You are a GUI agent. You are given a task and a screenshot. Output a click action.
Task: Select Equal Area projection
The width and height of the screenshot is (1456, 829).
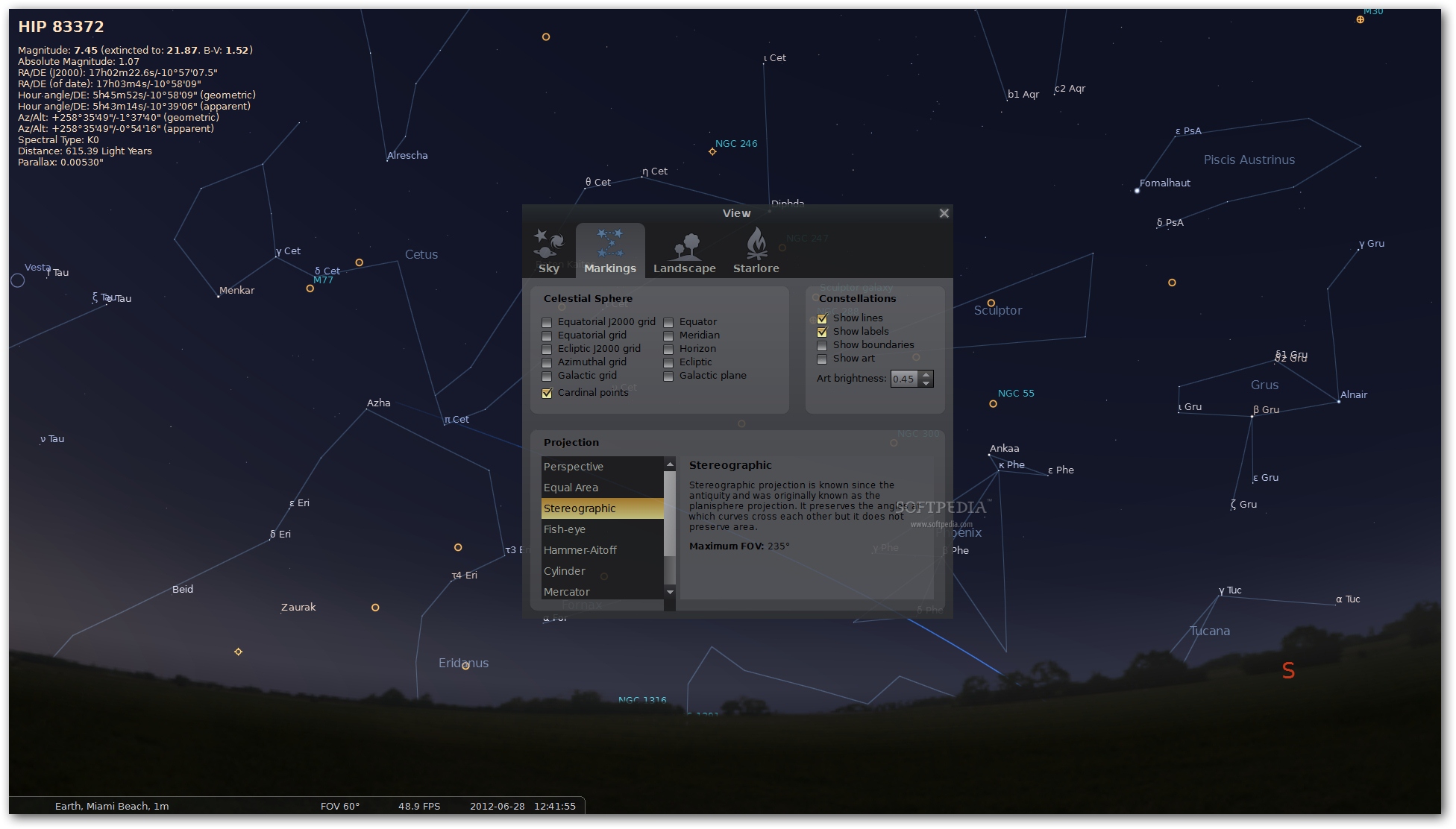click(x=602, y=488)
